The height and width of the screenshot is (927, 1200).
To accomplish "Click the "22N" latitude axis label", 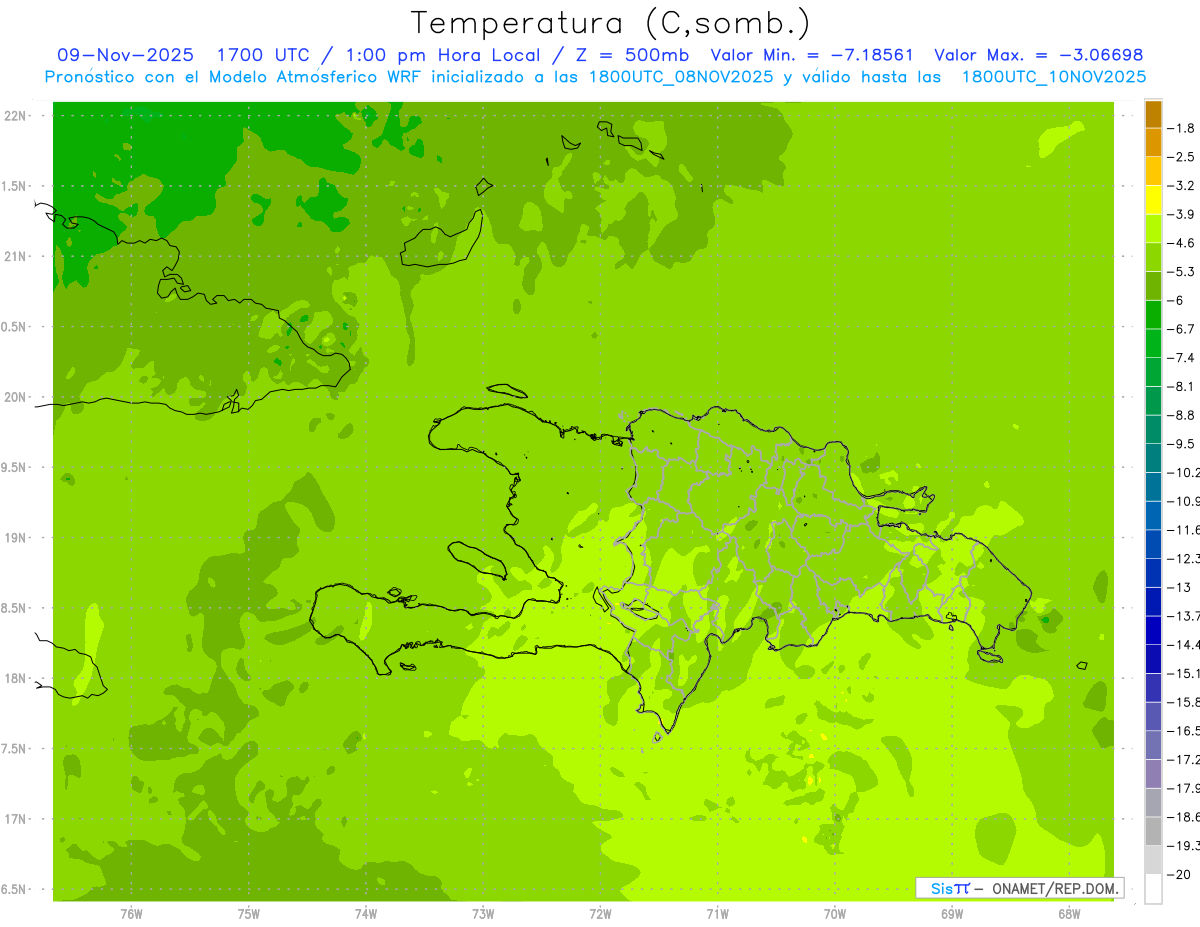I will [14, 116].
